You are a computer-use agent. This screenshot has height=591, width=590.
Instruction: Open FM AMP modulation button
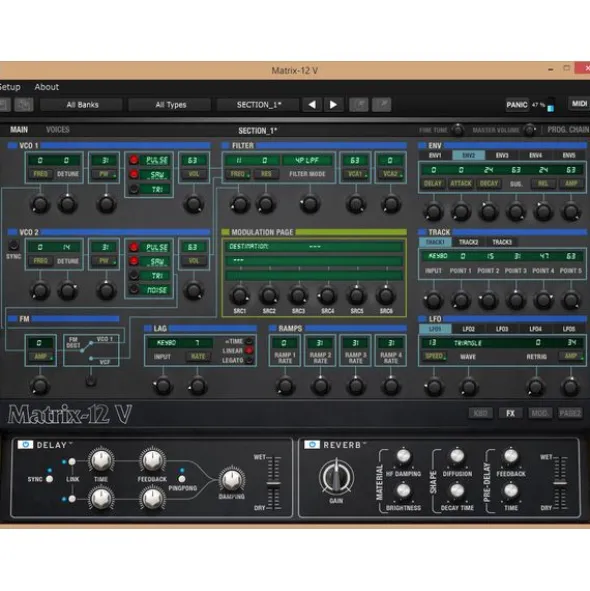click(41, 357)
